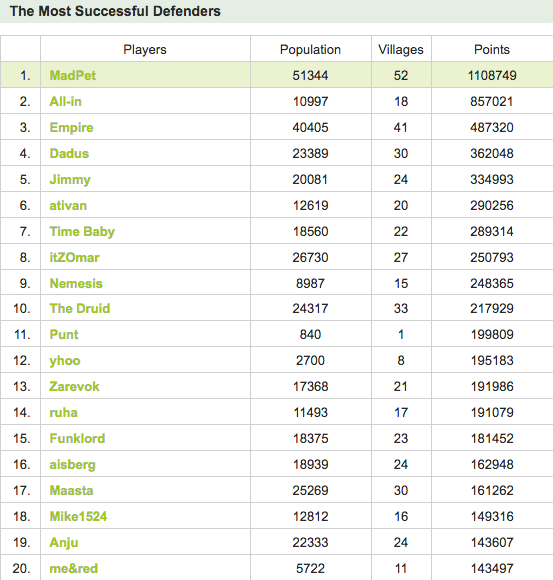
Task: Open Mike1524 player page
Action: [x=78, y=516]
